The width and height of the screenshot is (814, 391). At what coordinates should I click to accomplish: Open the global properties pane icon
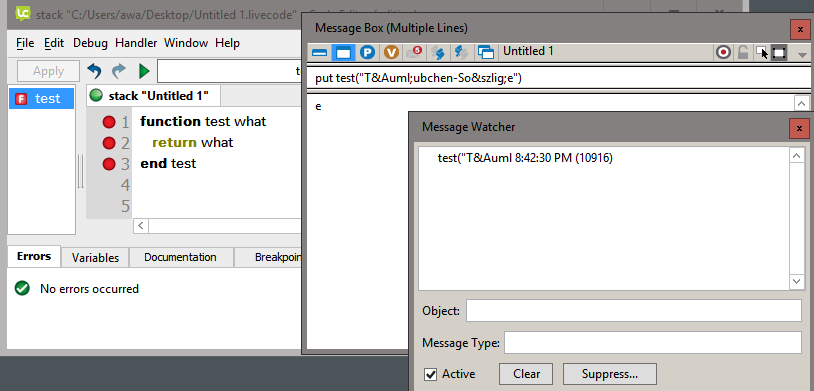coord(368,52)
